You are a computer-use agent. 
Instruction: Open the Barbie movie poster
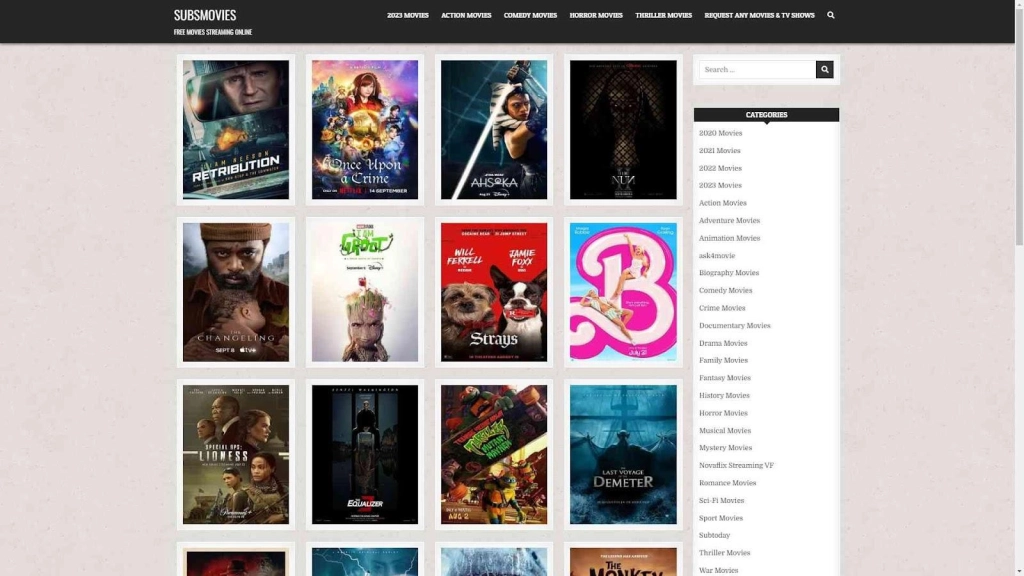click(622, 291)
